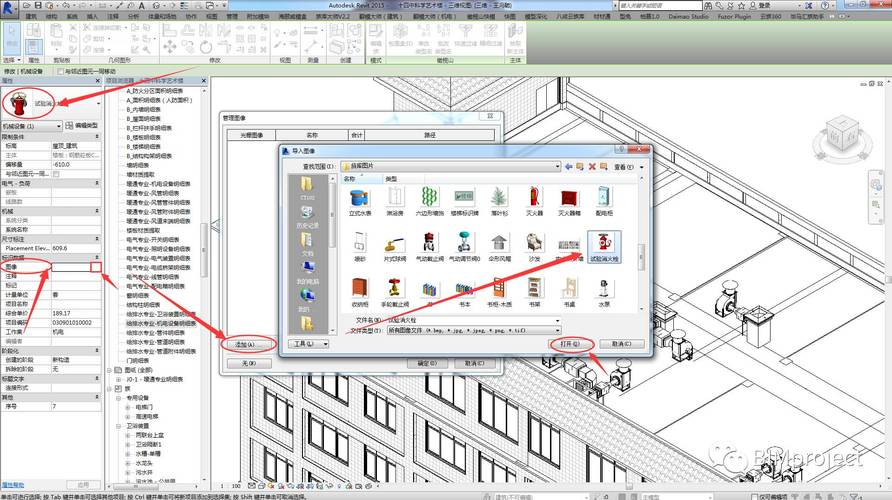Click the Save icon in quick access toolbar
Viewport: 892px width, 500px height.
[x=38, y=6]
